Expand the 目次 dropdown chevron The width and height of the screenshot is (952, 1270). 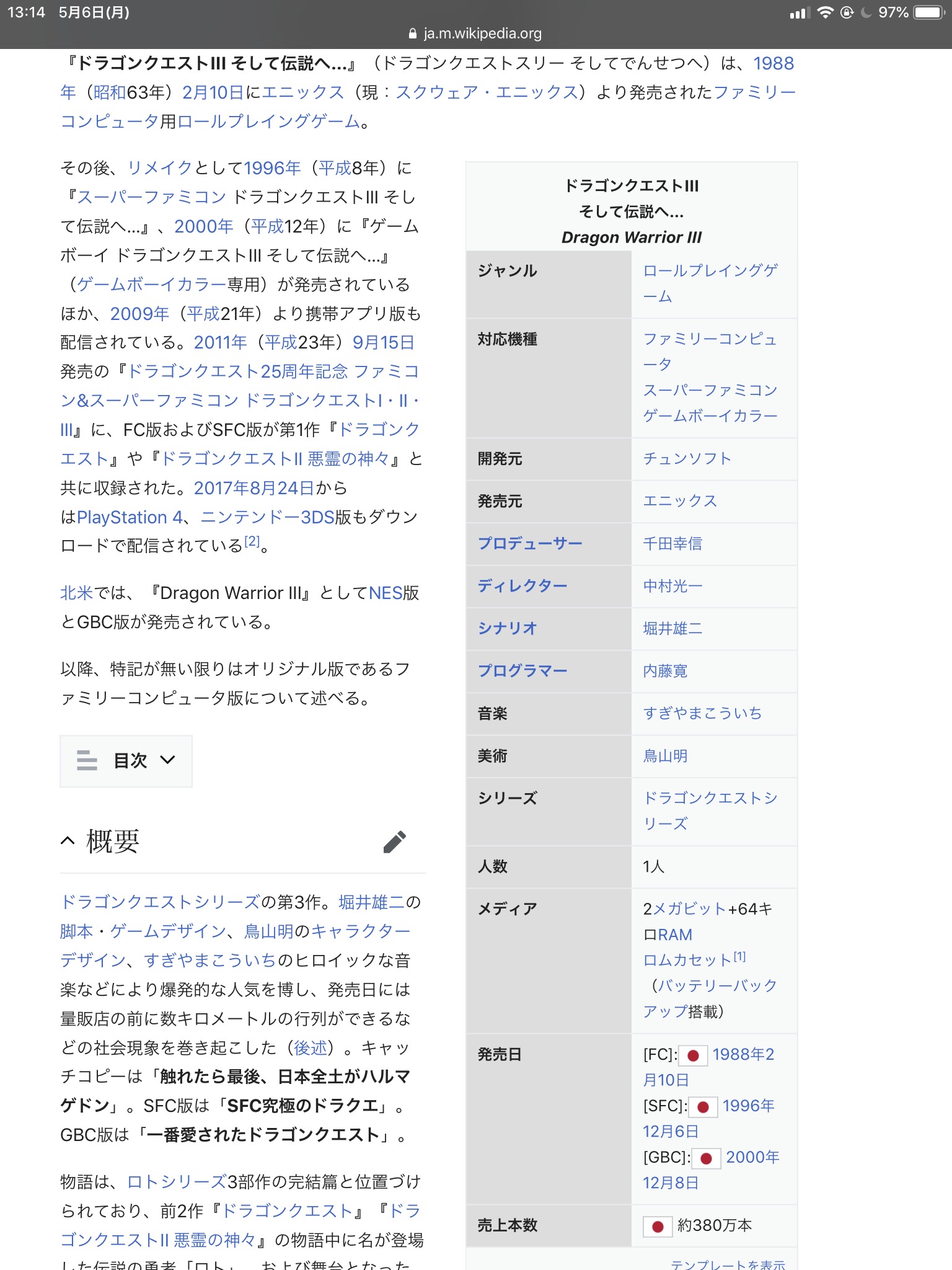(x=167, y=760)
